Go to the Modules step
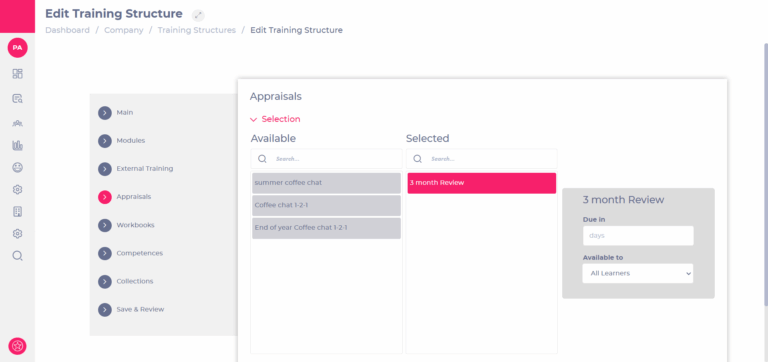This screenshot has height=362, width=768. point(131,141)
